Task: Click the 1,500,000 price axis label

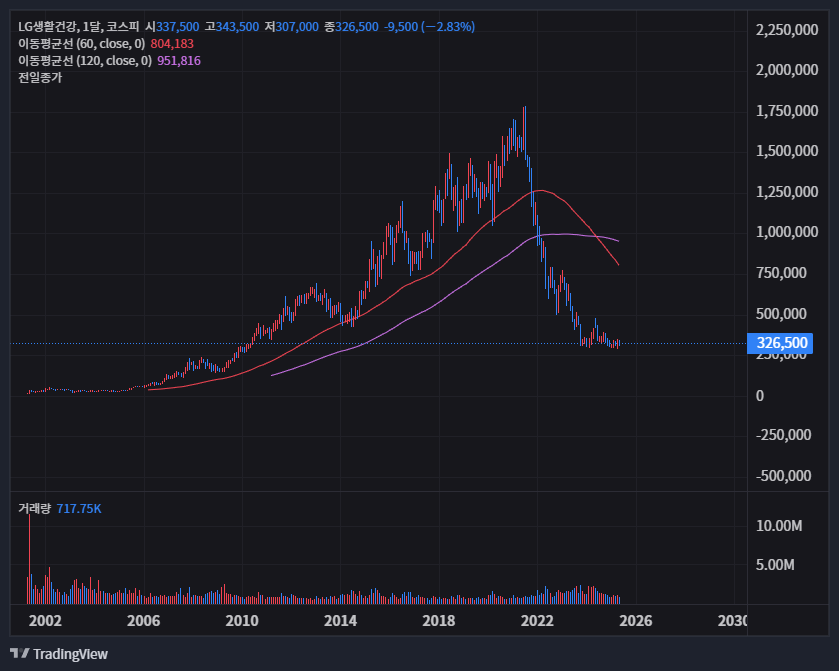Action: click(x=787, y=151)
